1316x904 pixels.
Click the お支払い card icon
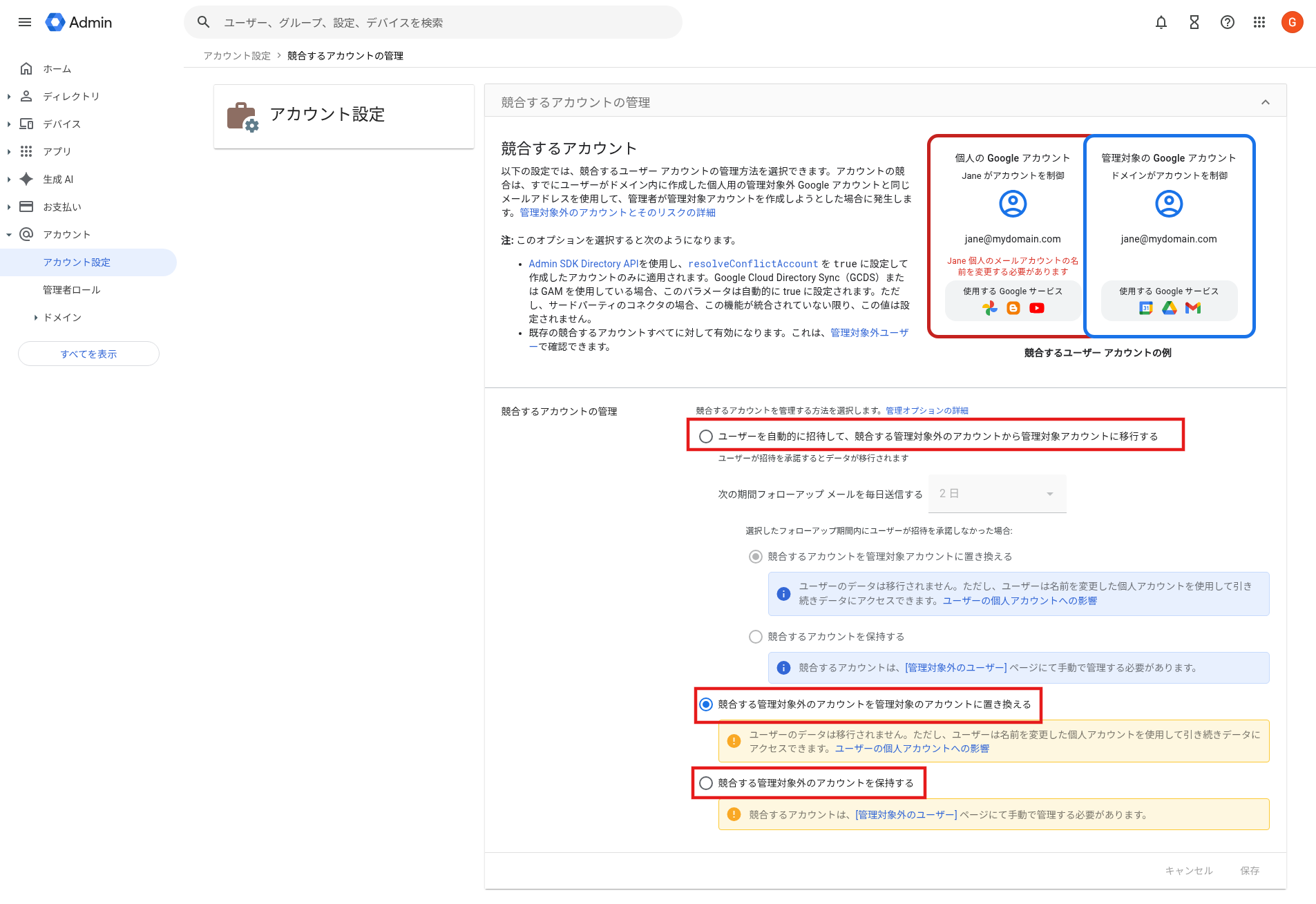pos(26,206)
